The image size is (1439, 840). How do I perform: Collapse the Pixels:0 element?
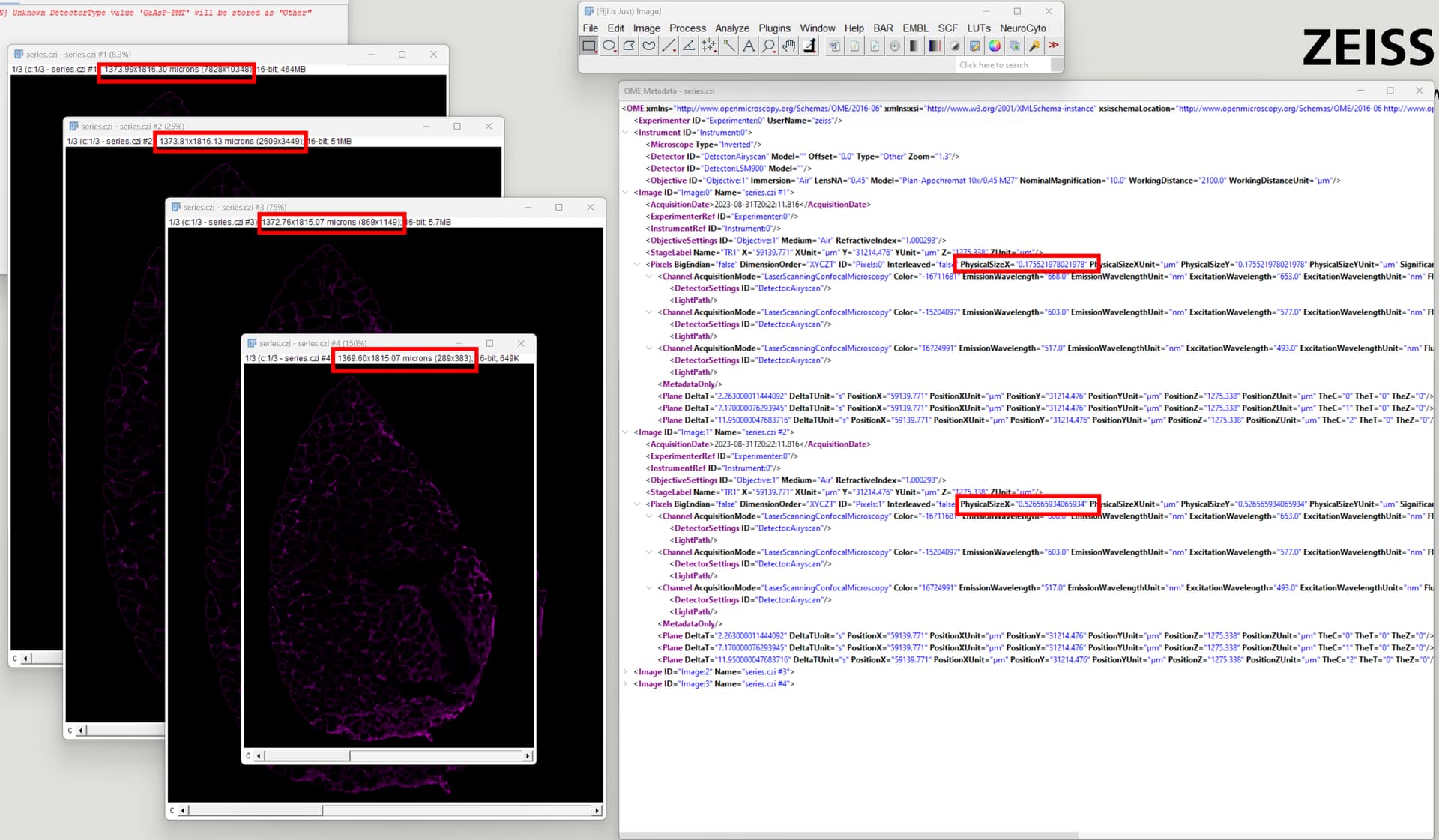click(x=636, y=264)
